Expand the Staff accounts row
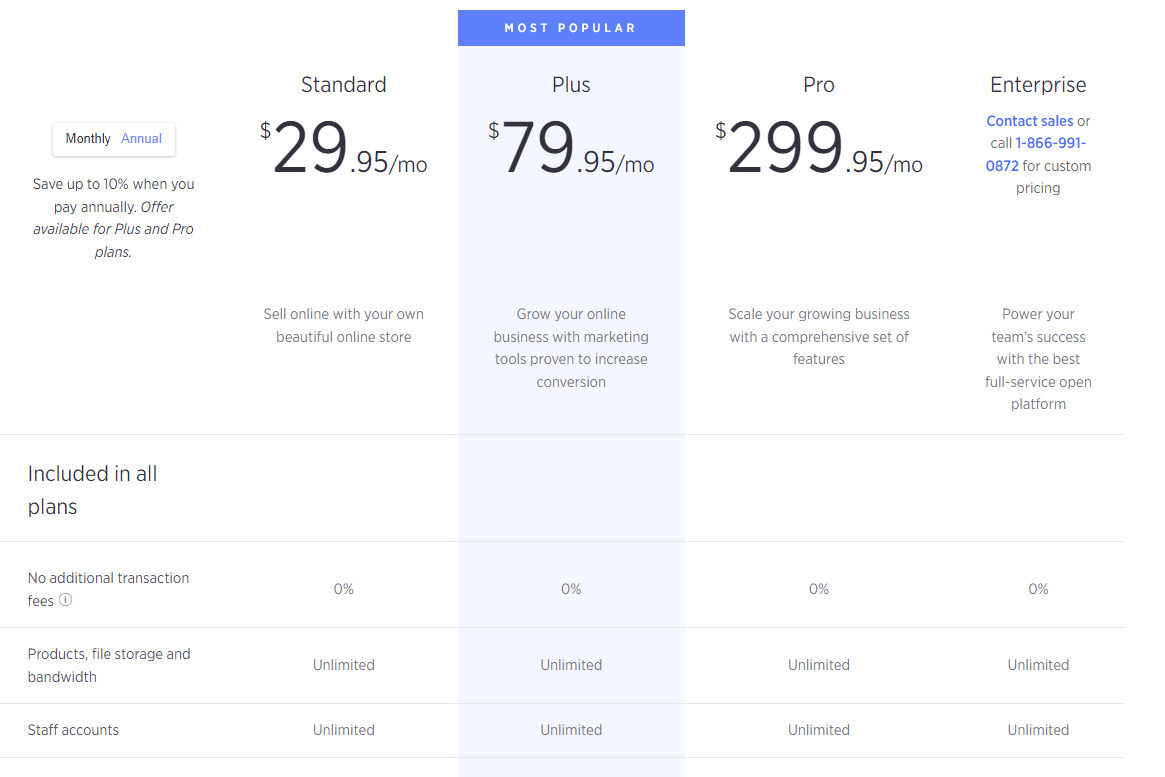Screen dimensions: 1165x777 pos(73,730)
